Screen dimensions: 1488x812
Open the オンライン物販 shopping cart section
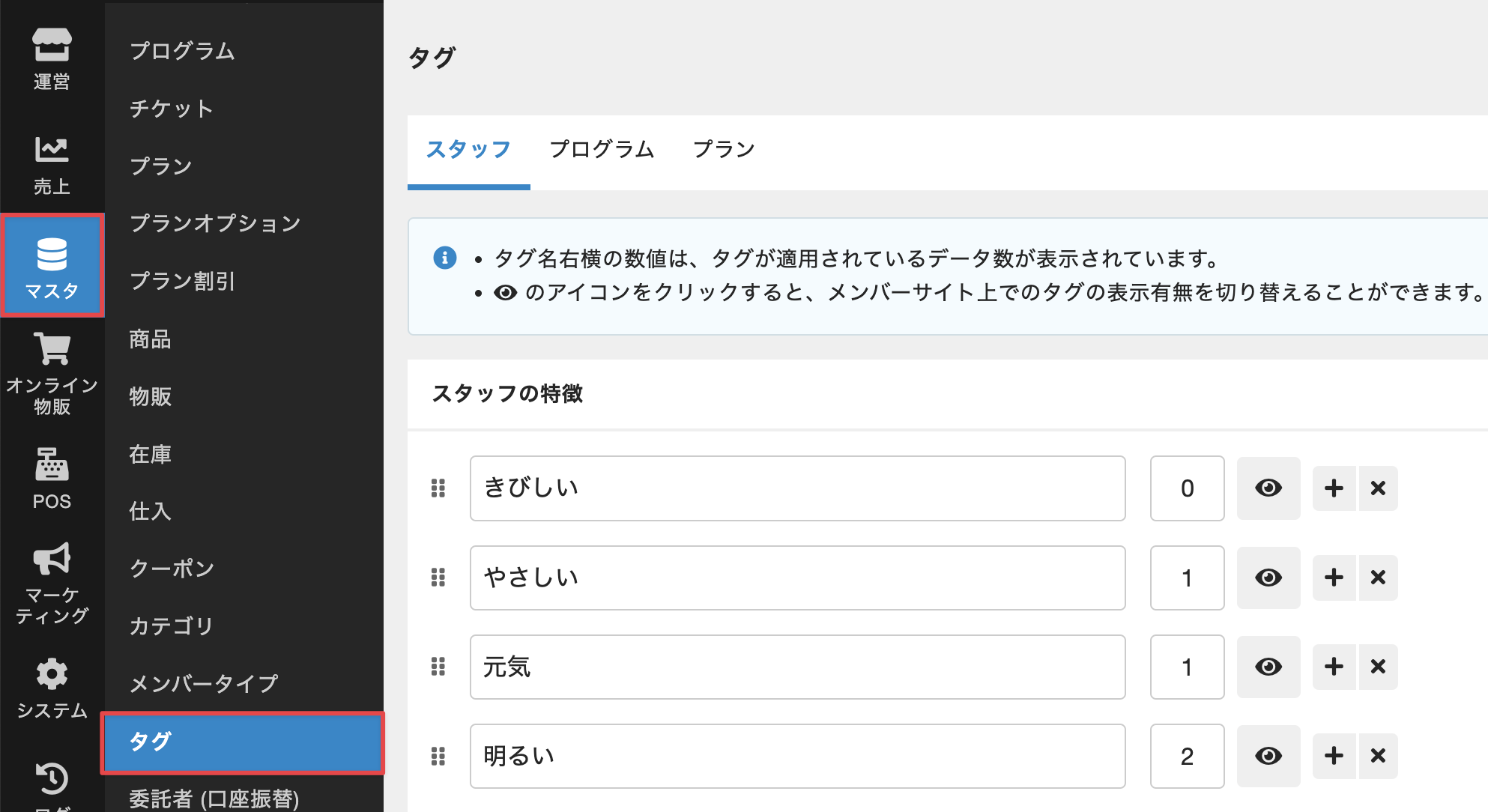pos(52,372)
